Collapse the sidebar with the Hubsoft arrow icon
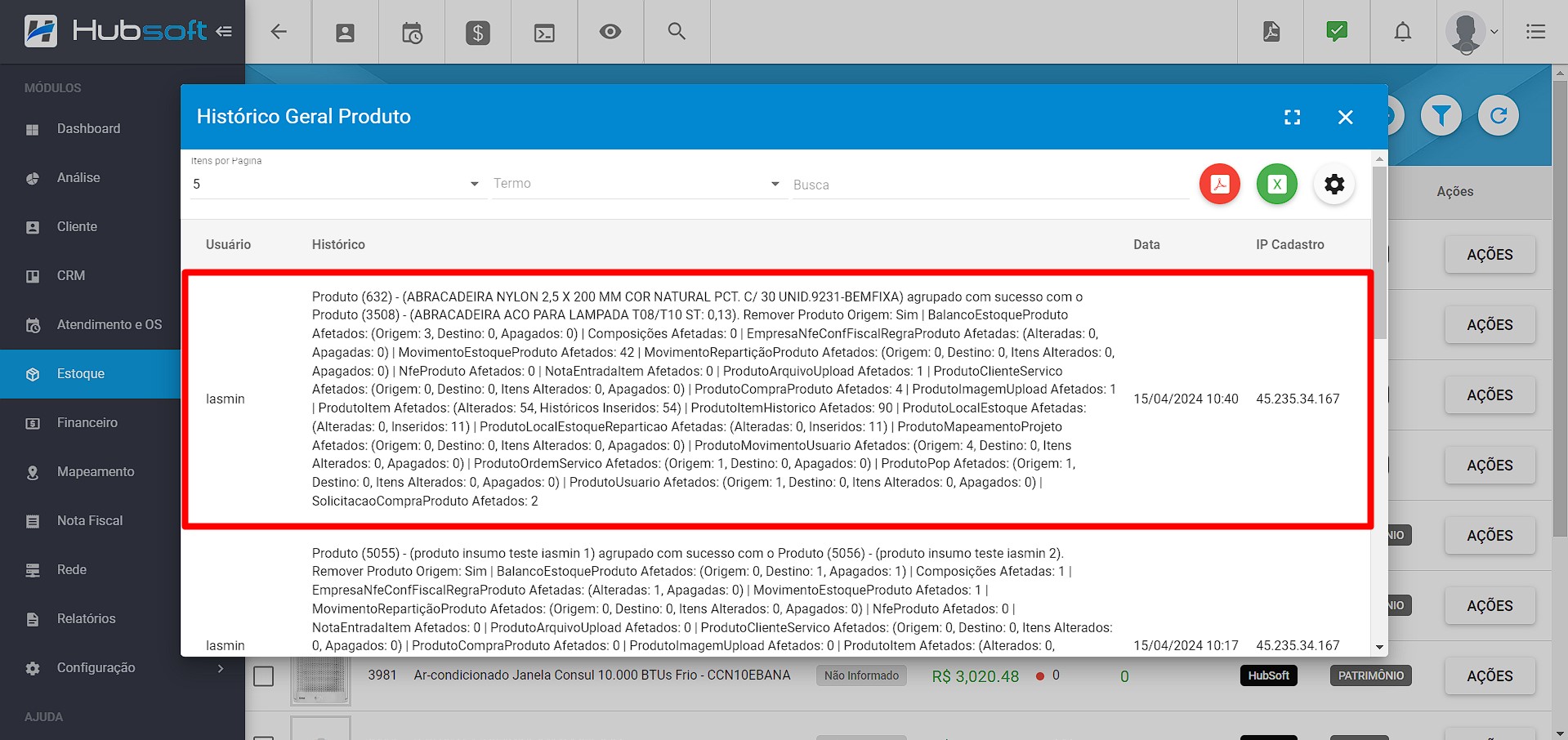 click(x=224, y=31)
